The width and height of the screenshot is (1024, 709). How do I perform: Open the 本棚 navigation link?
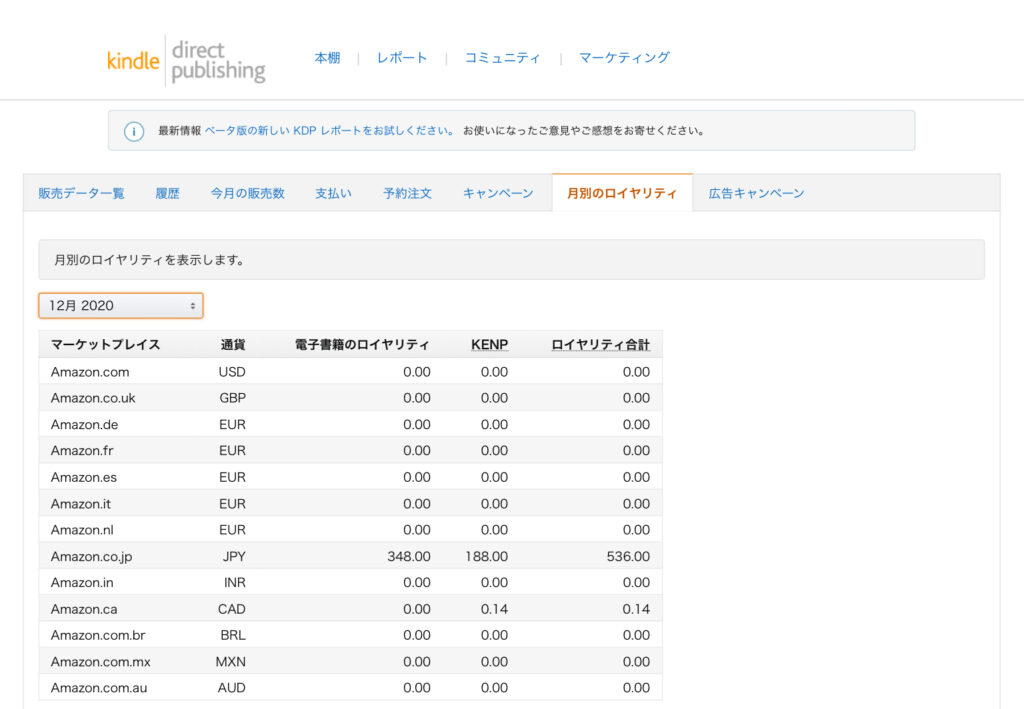click(x=327, y=57)
